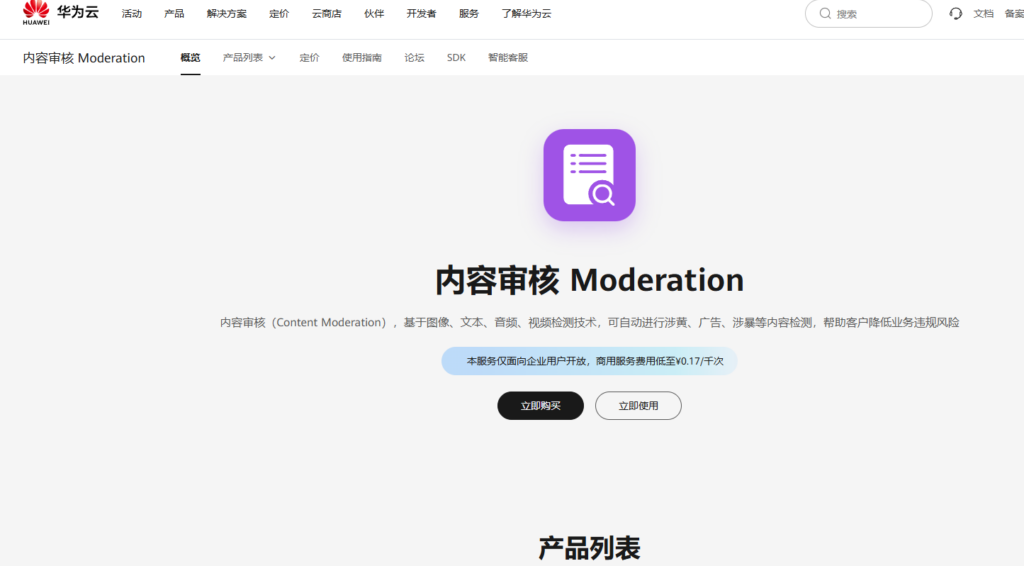Image resolution: width=1024 pixels, height=566 pixels.
Task: Click the 内容审核 Moderation sub-nav title
Action: (84, 58)
